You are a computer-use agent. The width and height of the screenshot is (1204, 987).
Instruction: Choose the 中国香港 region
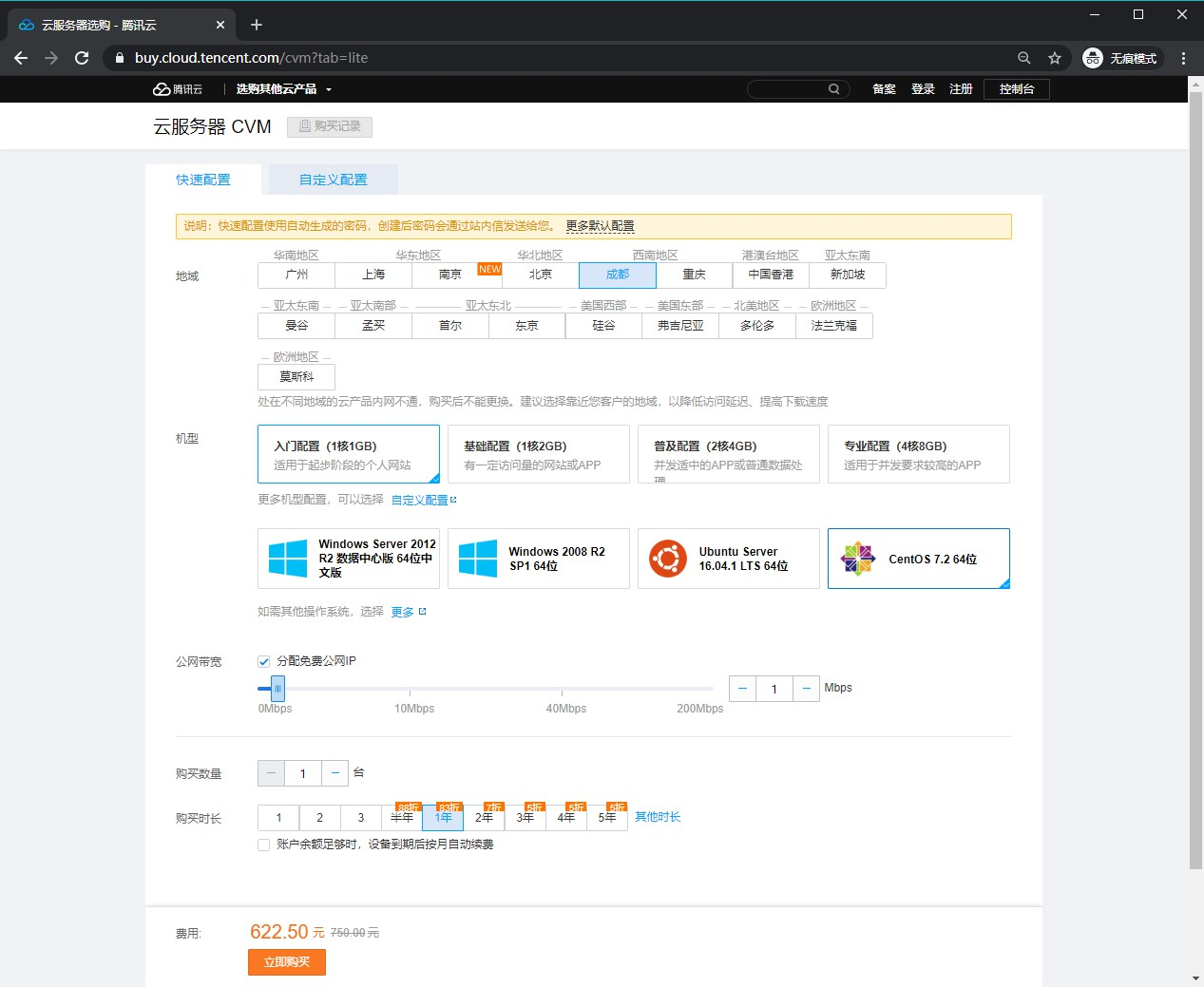click(x=771, y=275)
